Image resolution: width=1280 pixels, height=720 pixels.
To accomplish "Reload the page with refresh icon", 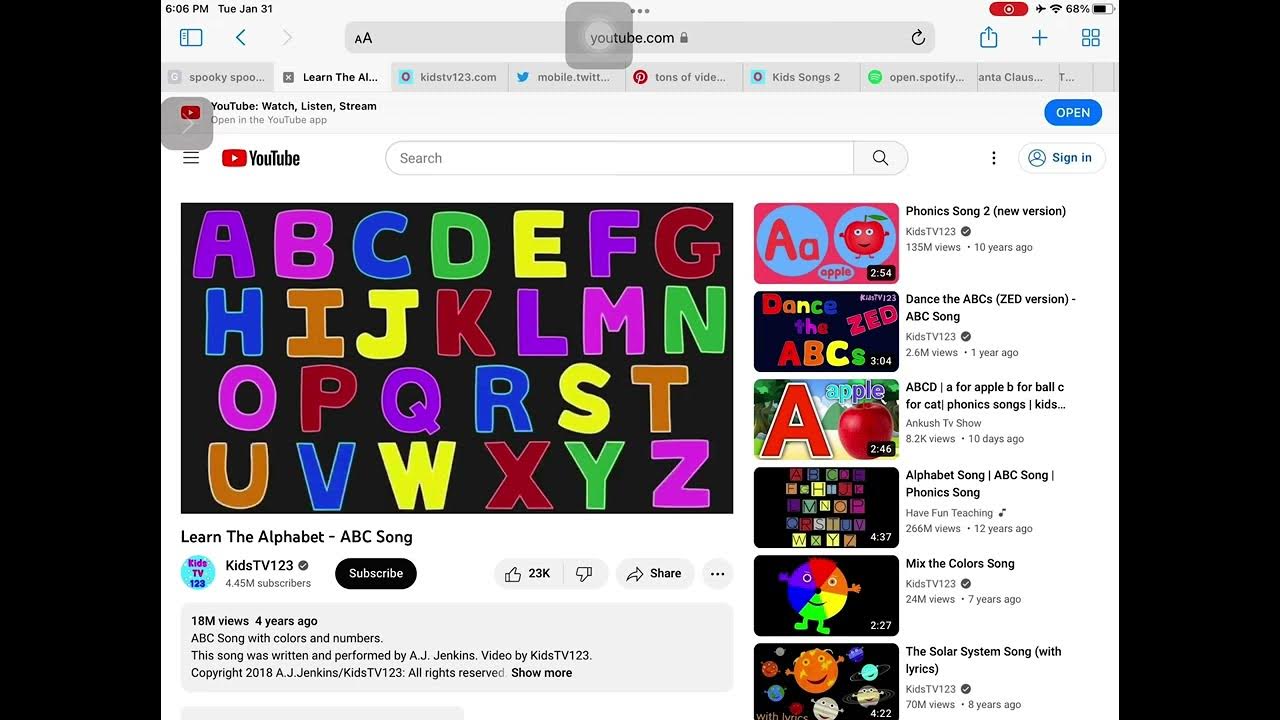I will [917, 38].
